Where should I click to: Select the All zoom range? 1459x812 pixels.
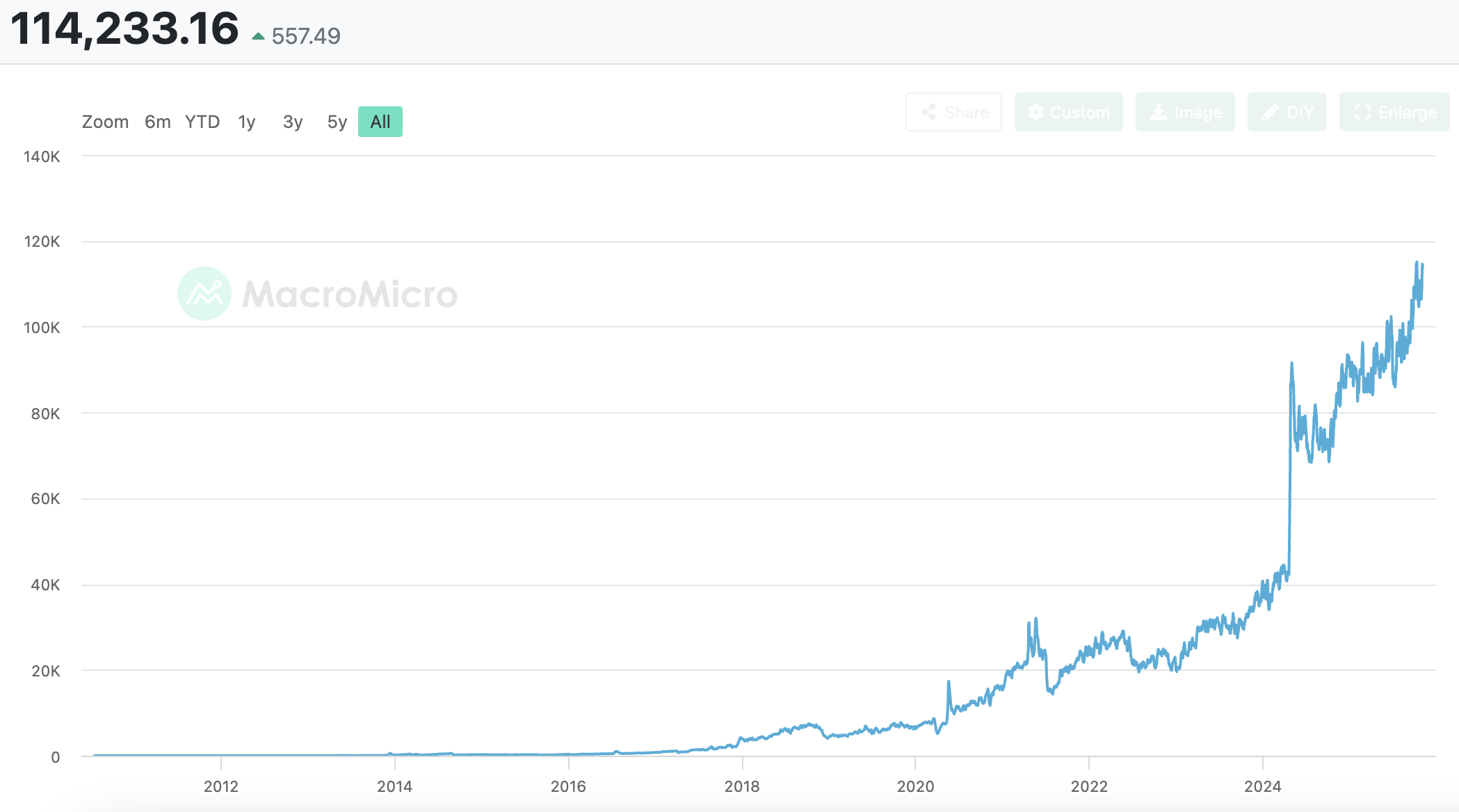pyautogui.click(x=380, y=122)
